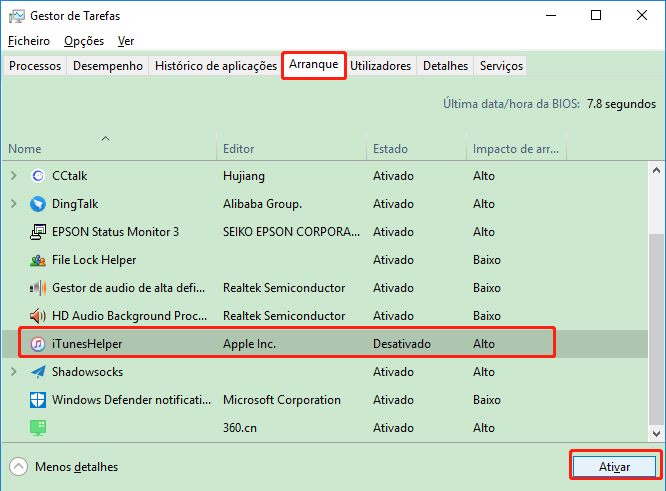Switch to the Desempenho tab

pos(108,66)
